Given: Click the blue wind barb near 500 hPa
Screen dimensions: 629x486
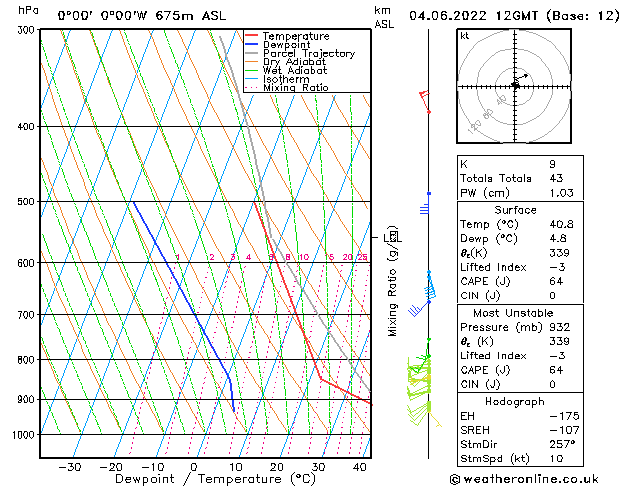Looking at the screenshot, I should (x=425, y=208).
